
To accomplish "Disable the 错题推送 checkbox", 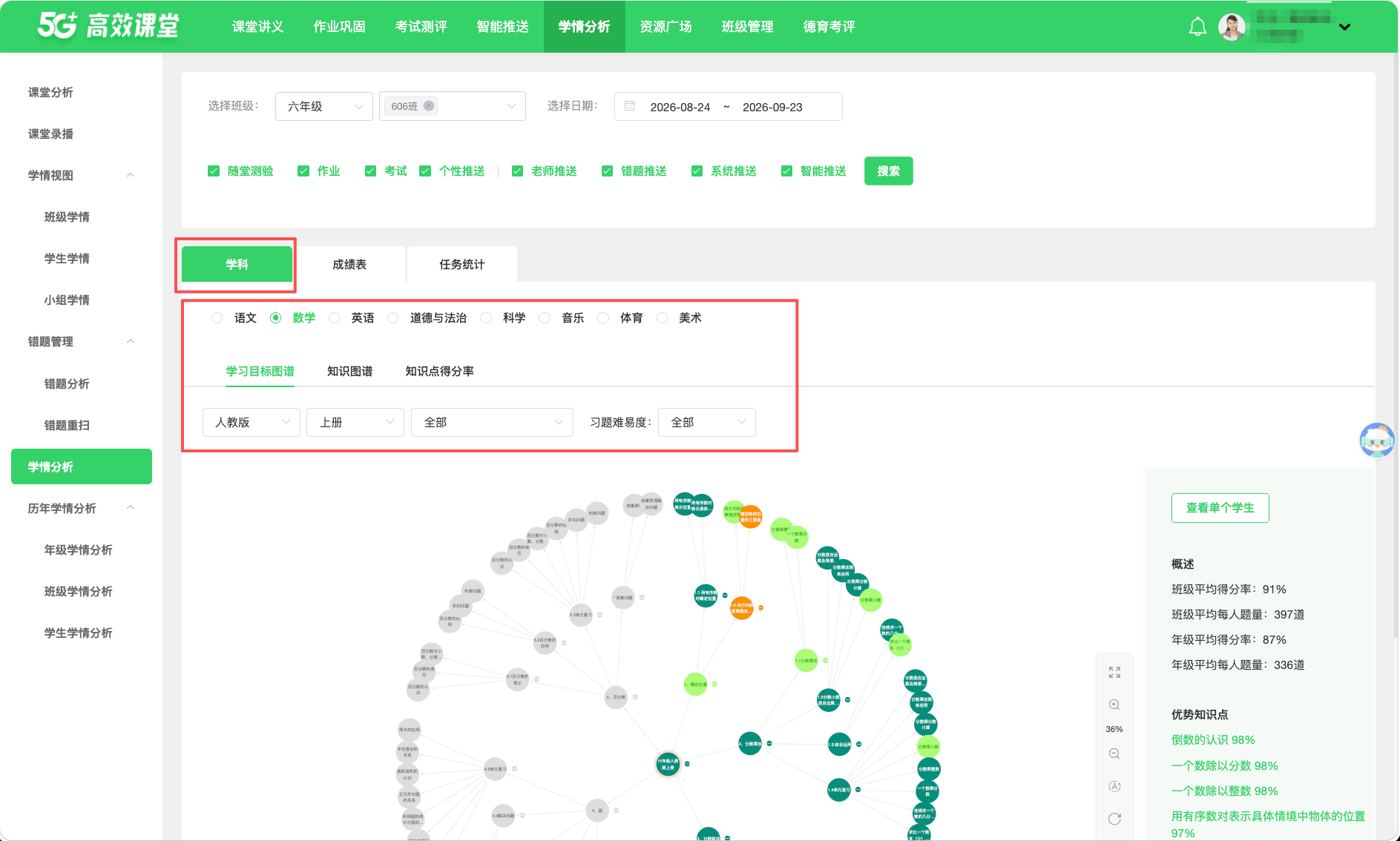I will pos(607,171).
